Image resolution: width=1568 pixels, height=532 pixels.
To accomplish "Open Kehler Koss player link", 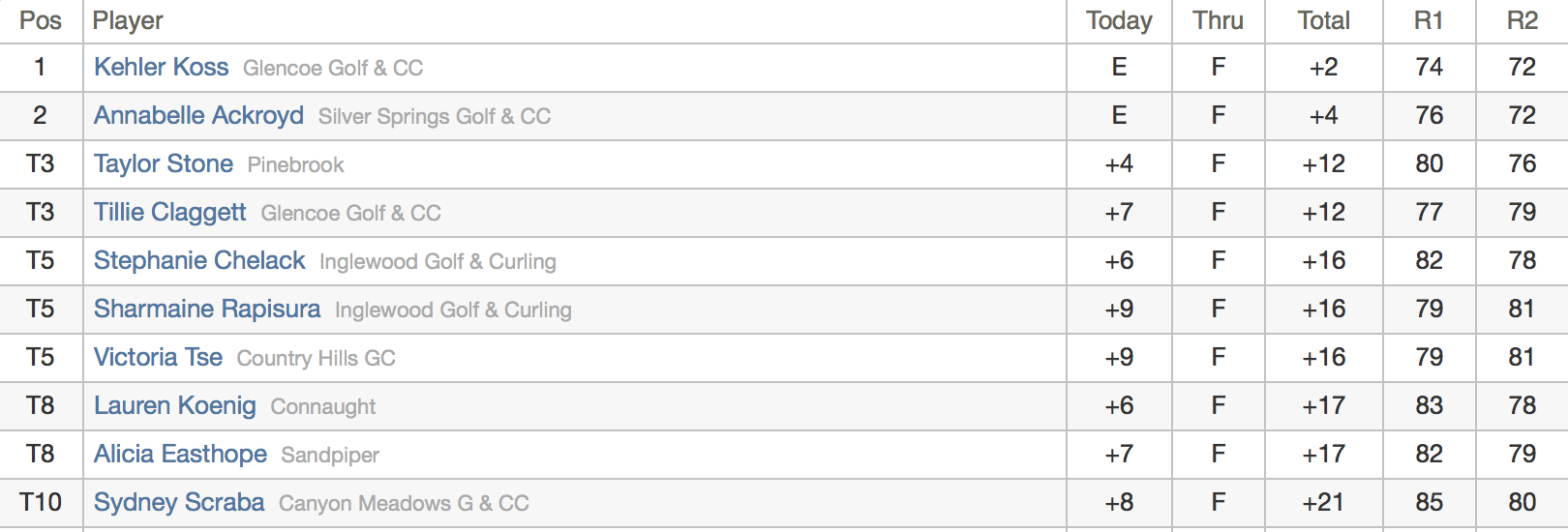I will pos(161,67).
